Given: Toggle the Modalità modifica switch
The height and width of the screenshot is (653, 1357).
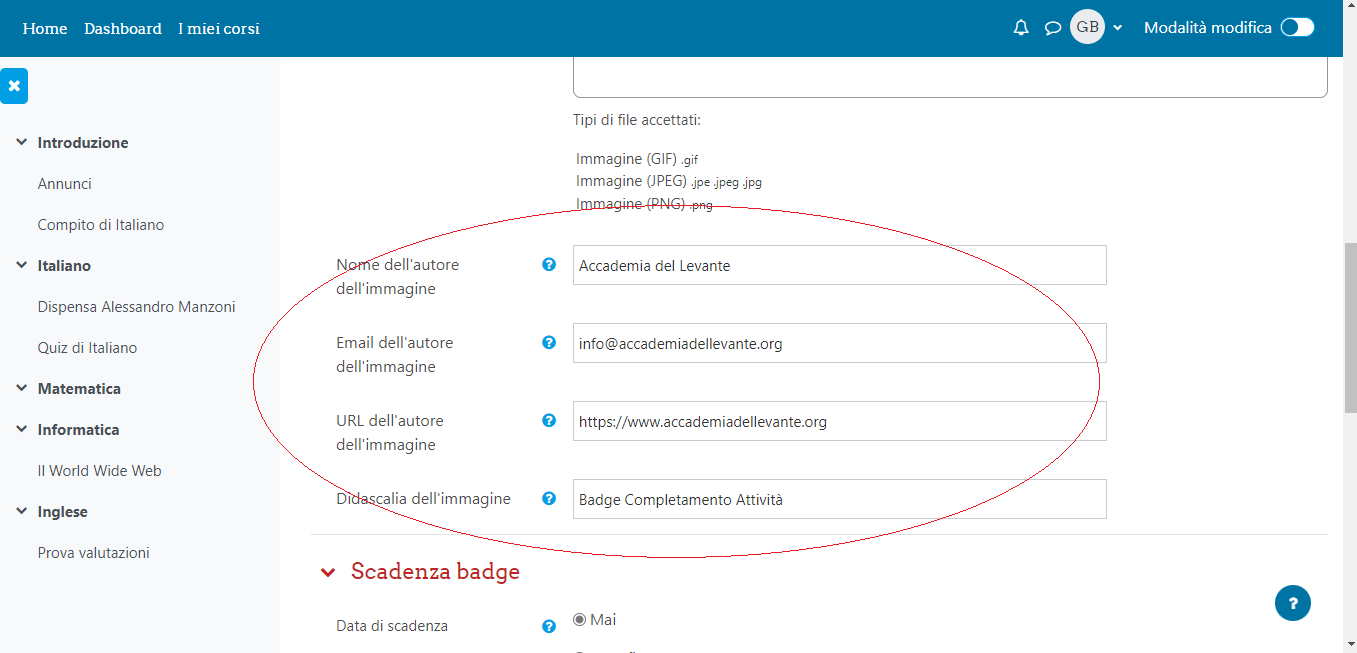Looking at the screenshot, I should 1297,28.
